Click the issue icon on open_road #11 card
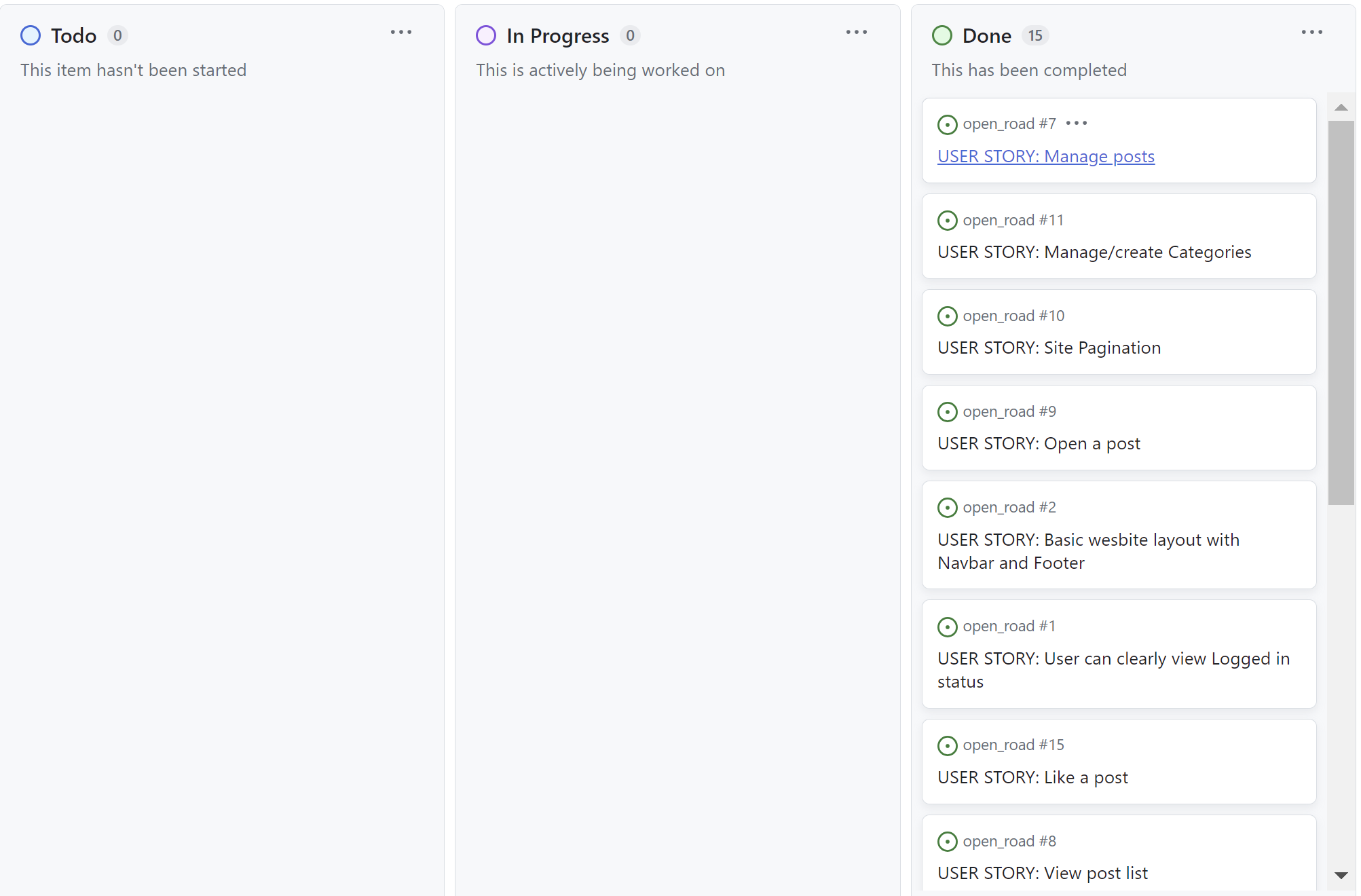The image size is (1361, 896). pyautogui.click(x=948, y=221)
